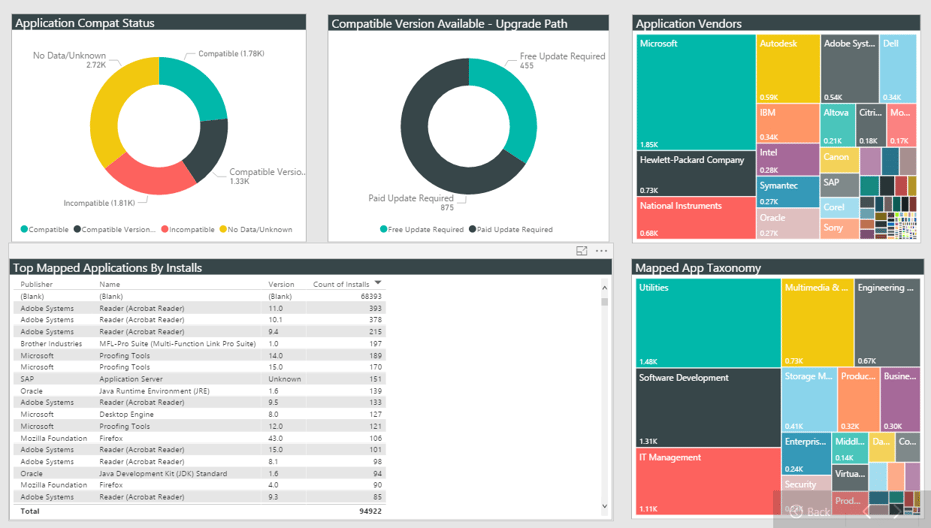Select the Altova vendor tile
The height and width of the screenshot is (528, 931).
pyautogui.click(x=838, y=125)
